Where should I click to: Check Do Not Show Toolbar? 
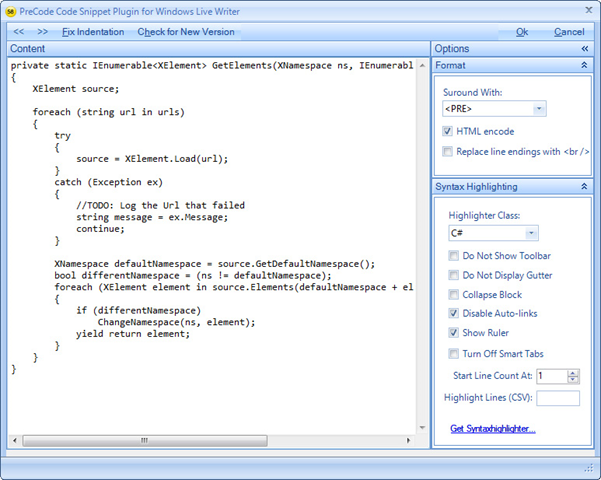point(453,256)
